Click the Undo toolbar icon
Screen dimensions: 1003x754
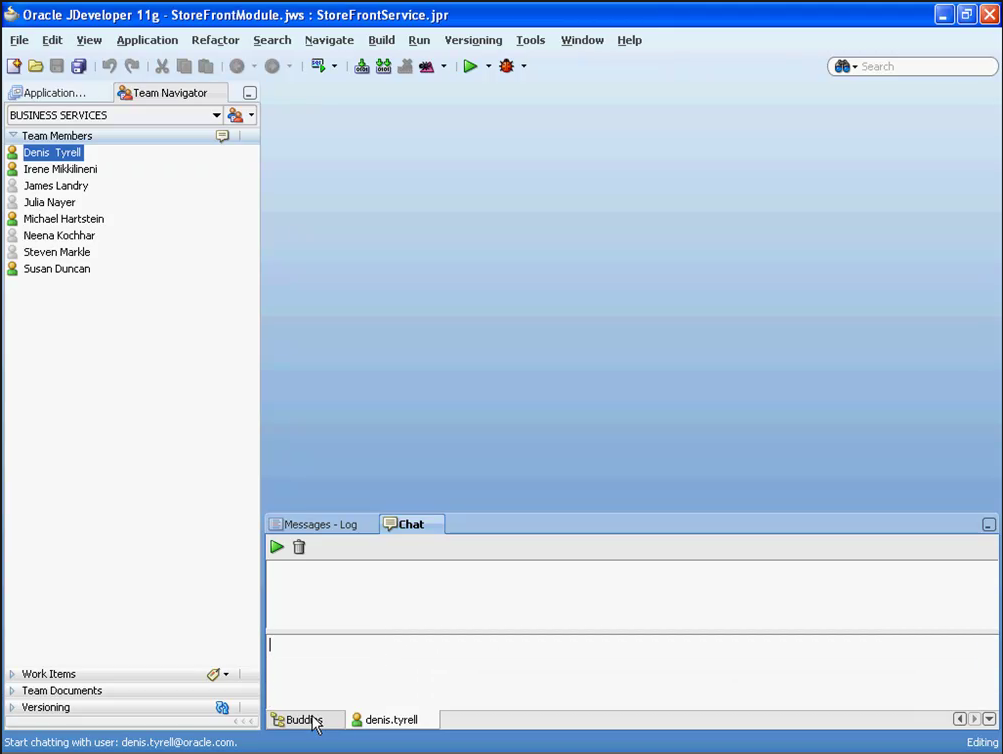click(x=109, y=66)
